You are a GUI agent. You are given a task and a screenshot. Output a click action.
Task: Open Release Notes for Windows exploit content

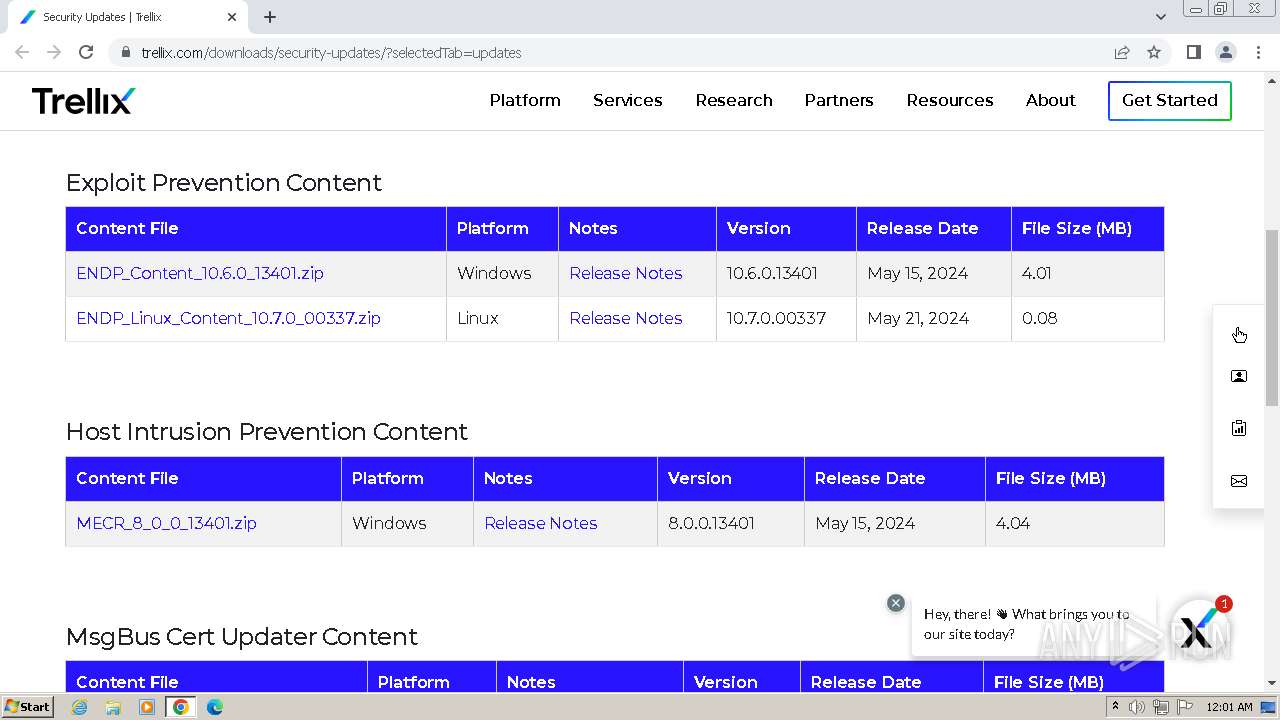coord(626,273)
